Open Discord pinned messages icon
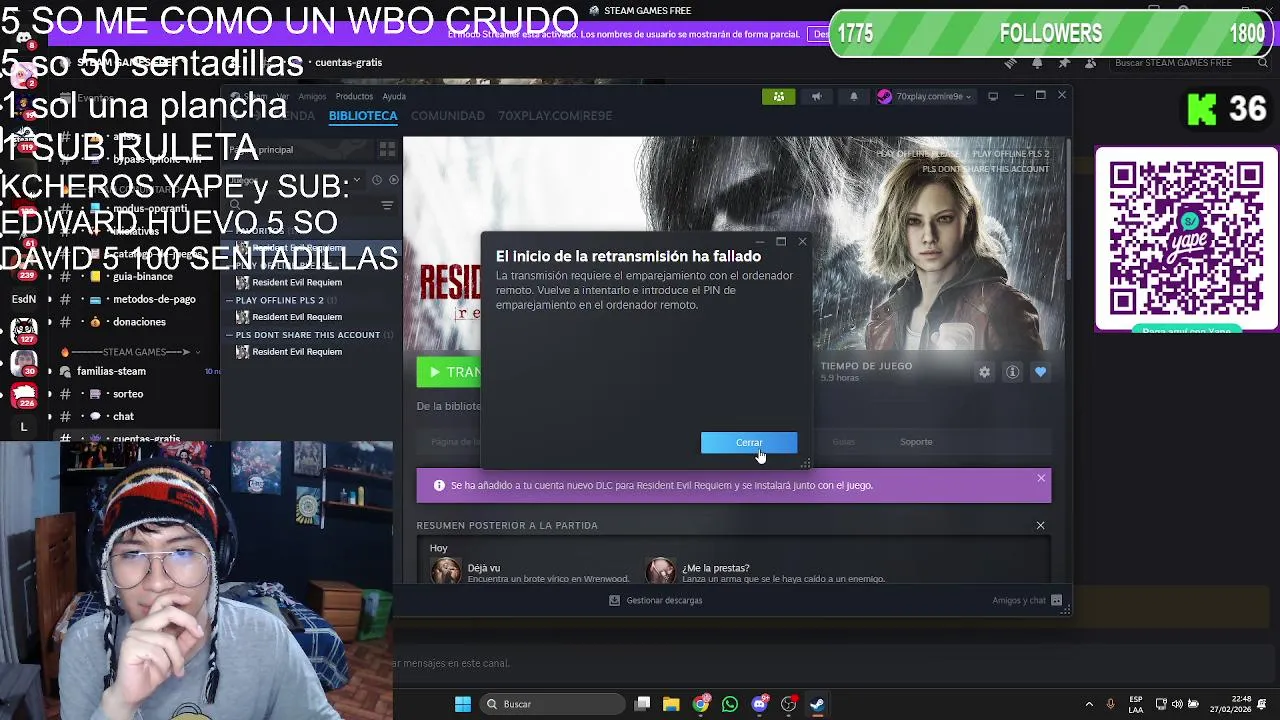 [1063, 62]
